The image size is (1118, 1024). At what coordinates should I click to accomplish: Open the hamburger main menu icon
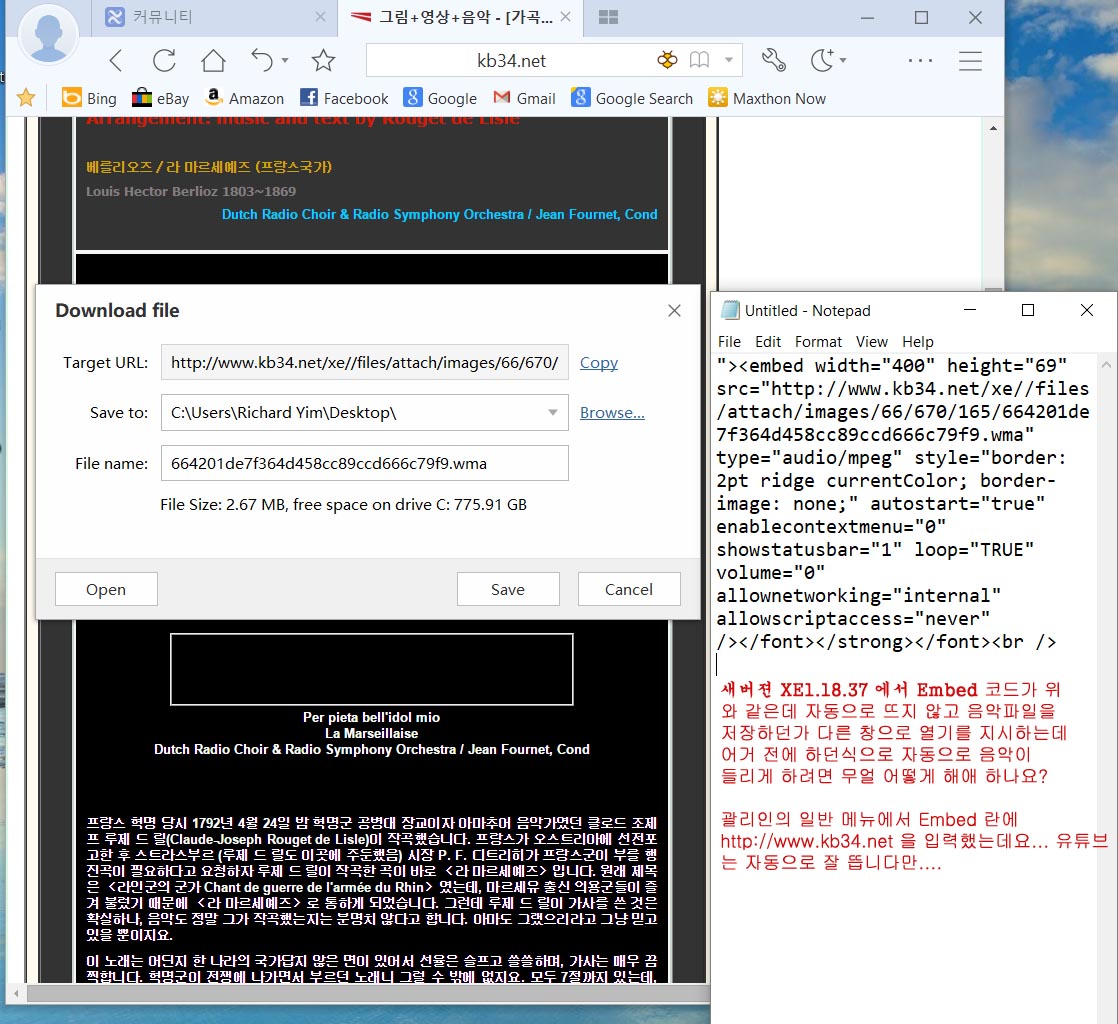[970, 61]
